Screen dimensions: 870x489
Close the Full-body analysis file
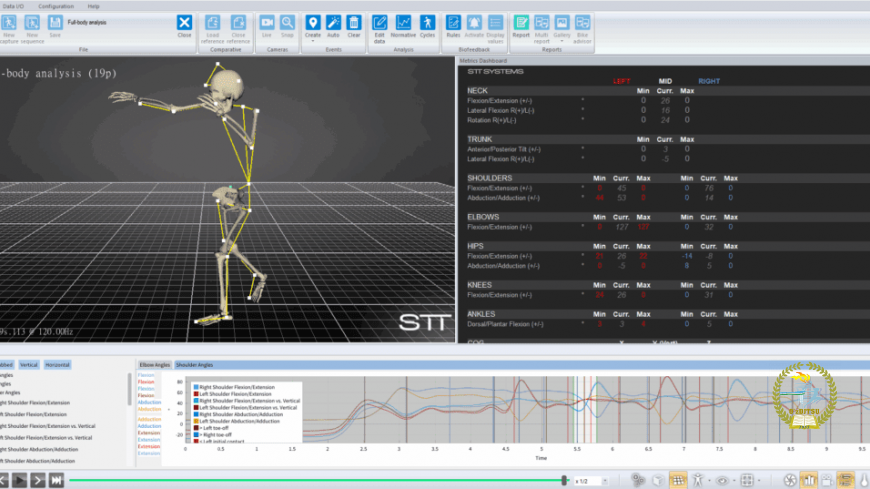(x=184, y=23)
